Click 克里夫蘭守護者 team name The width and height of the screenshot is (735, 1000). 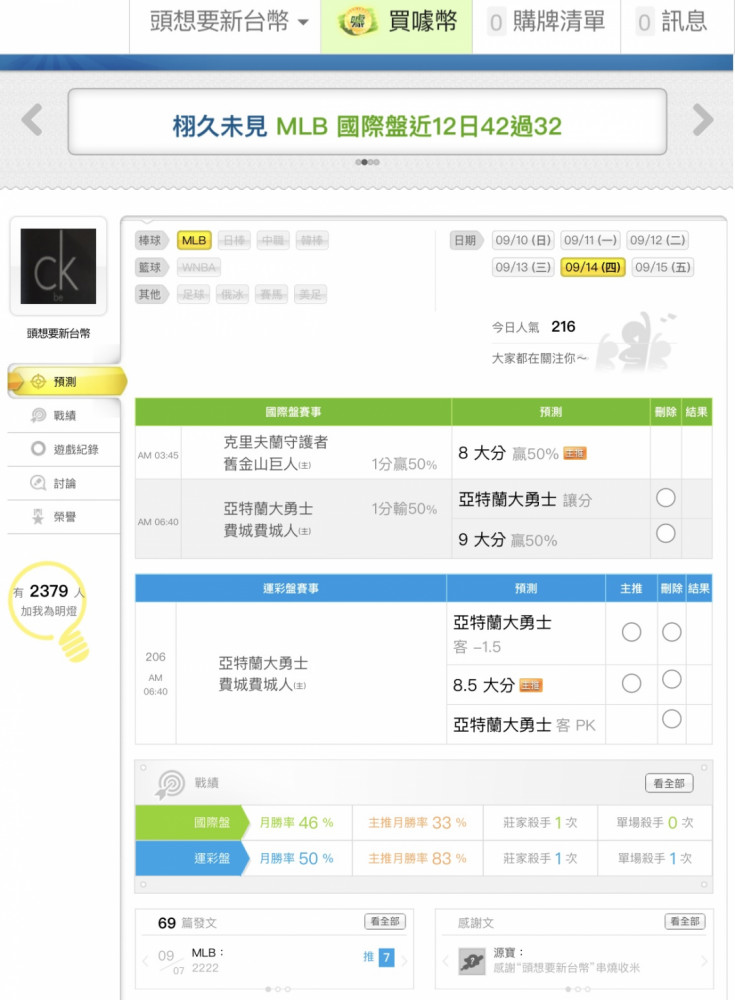pos(276,442)
